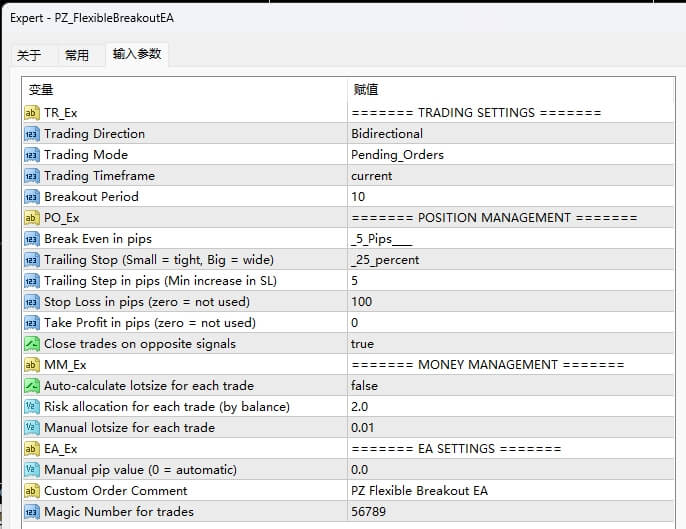The width and height of the screenshot is (686, 529).
Task: Select the Manual lotsize value 0.01
Action: point(363,428)
